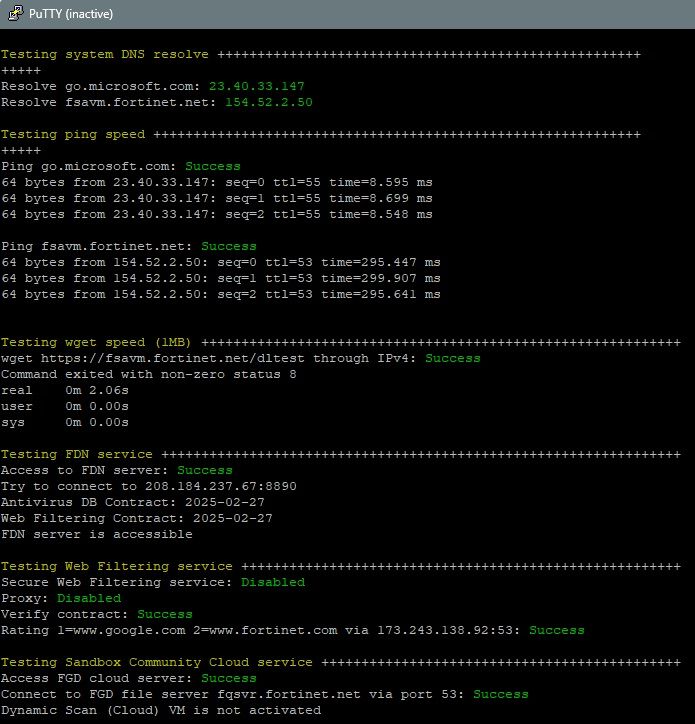This screenshot has width=695, height=724.
Task: Click ping line with time=8.595 ms
Action: [217, 182]
